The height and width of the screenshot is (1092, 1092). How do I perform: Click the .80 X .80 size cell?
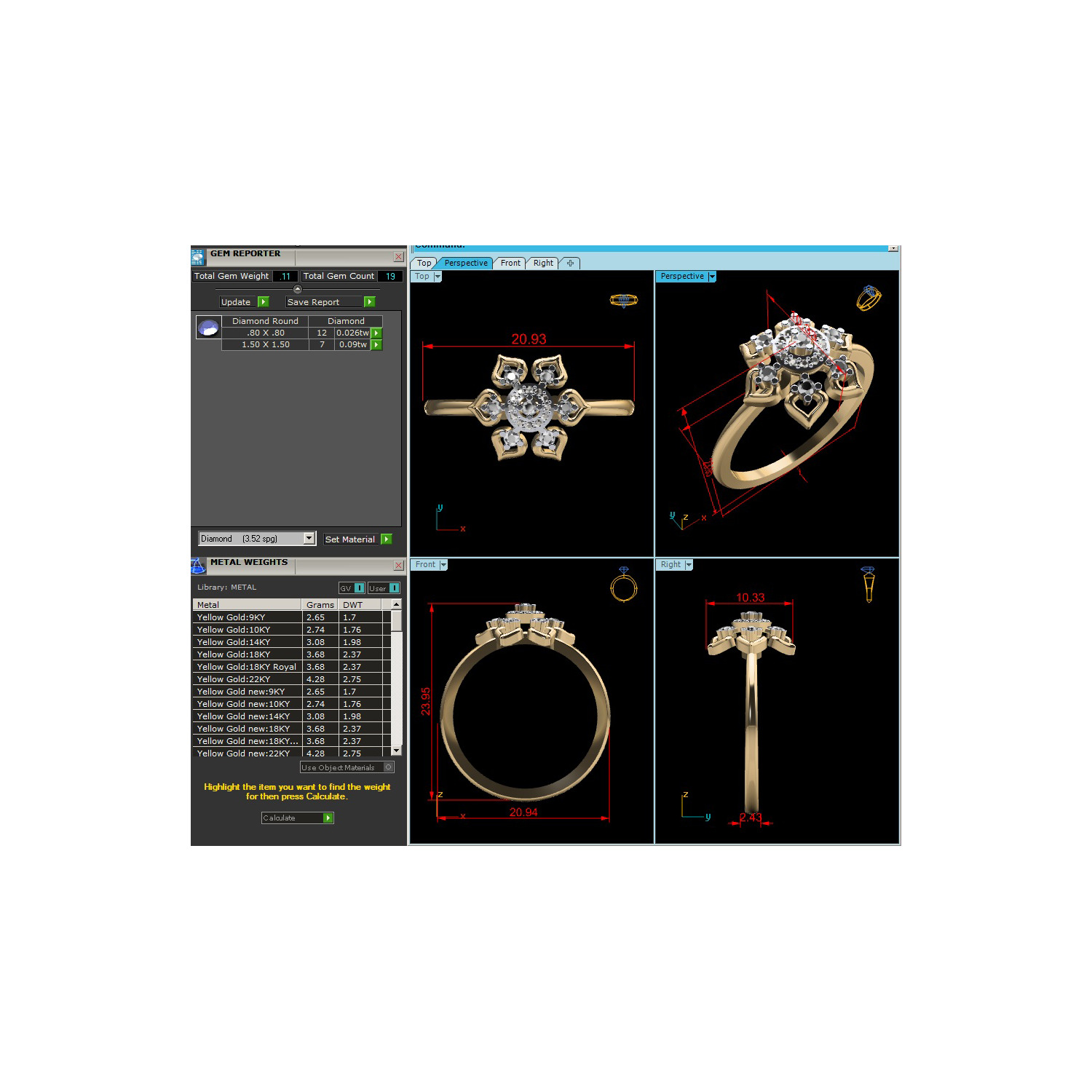[x=265, y=333]
